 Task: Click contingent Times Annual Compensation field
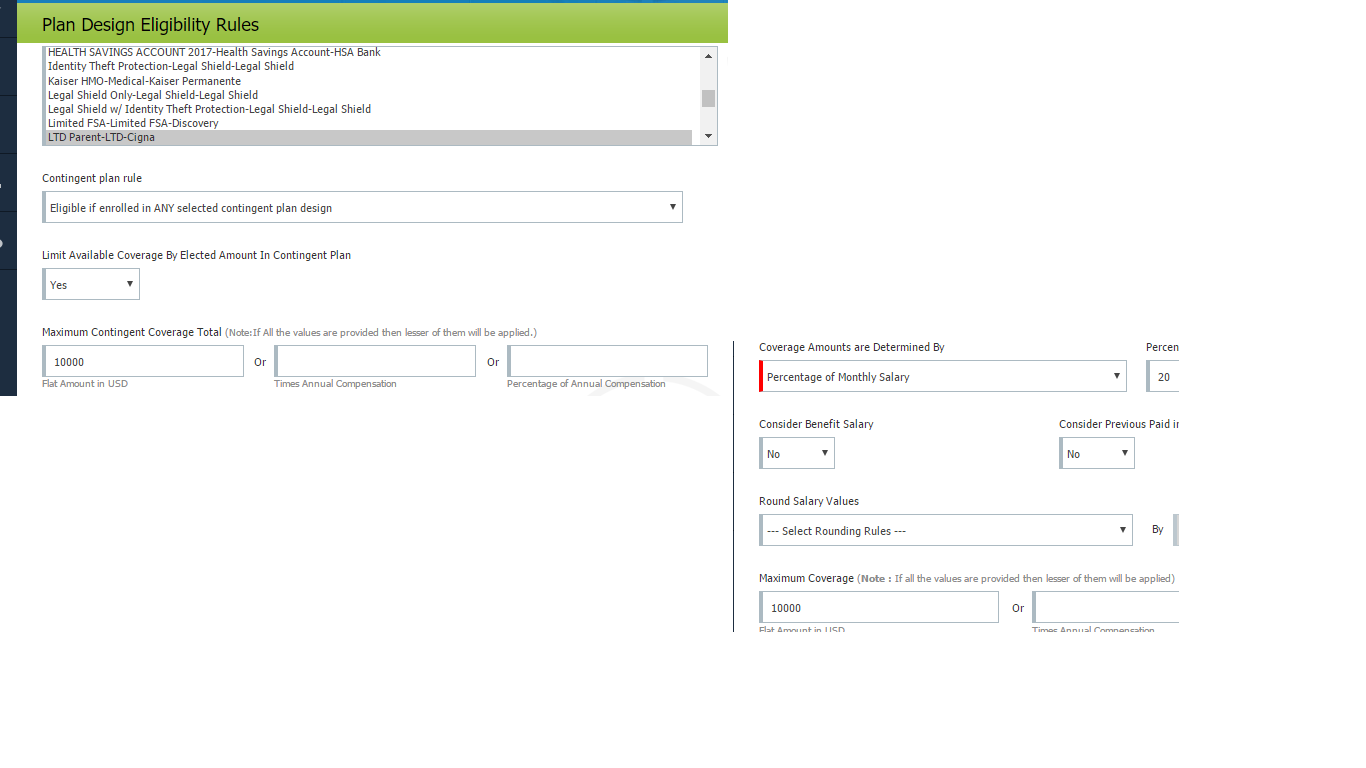[376, 362]
